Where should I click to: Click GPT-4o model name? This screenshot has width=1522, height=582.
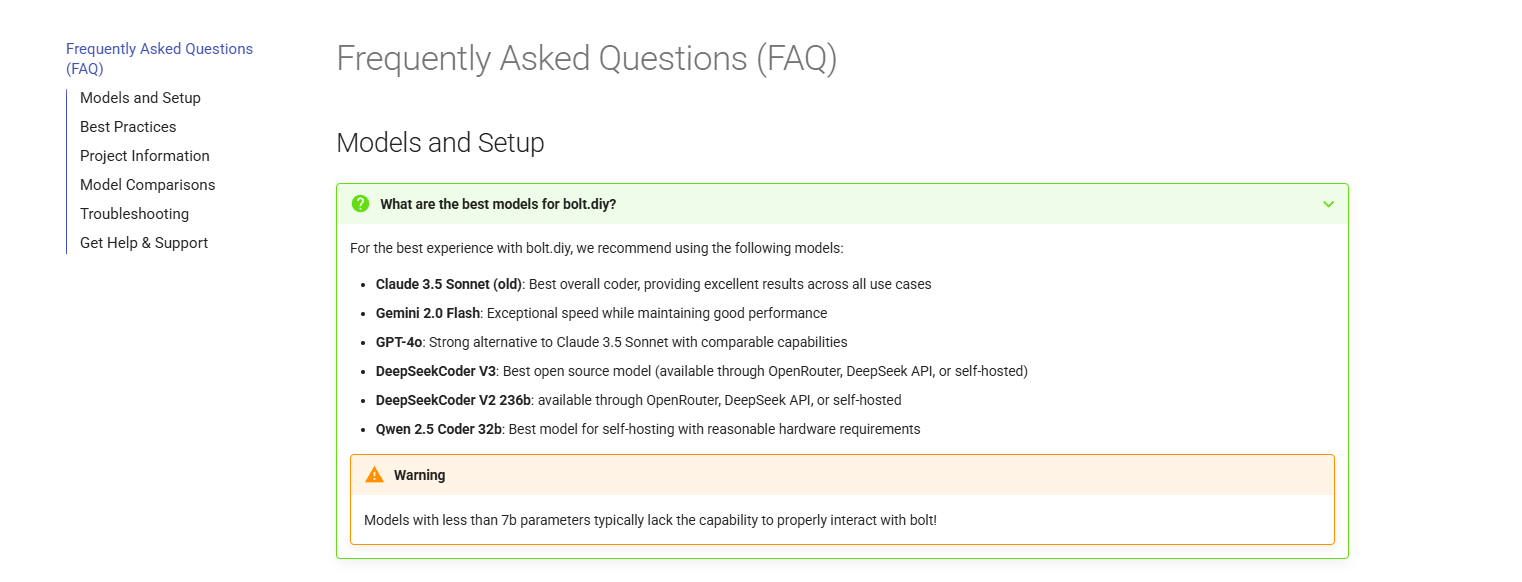coord(399,342)
